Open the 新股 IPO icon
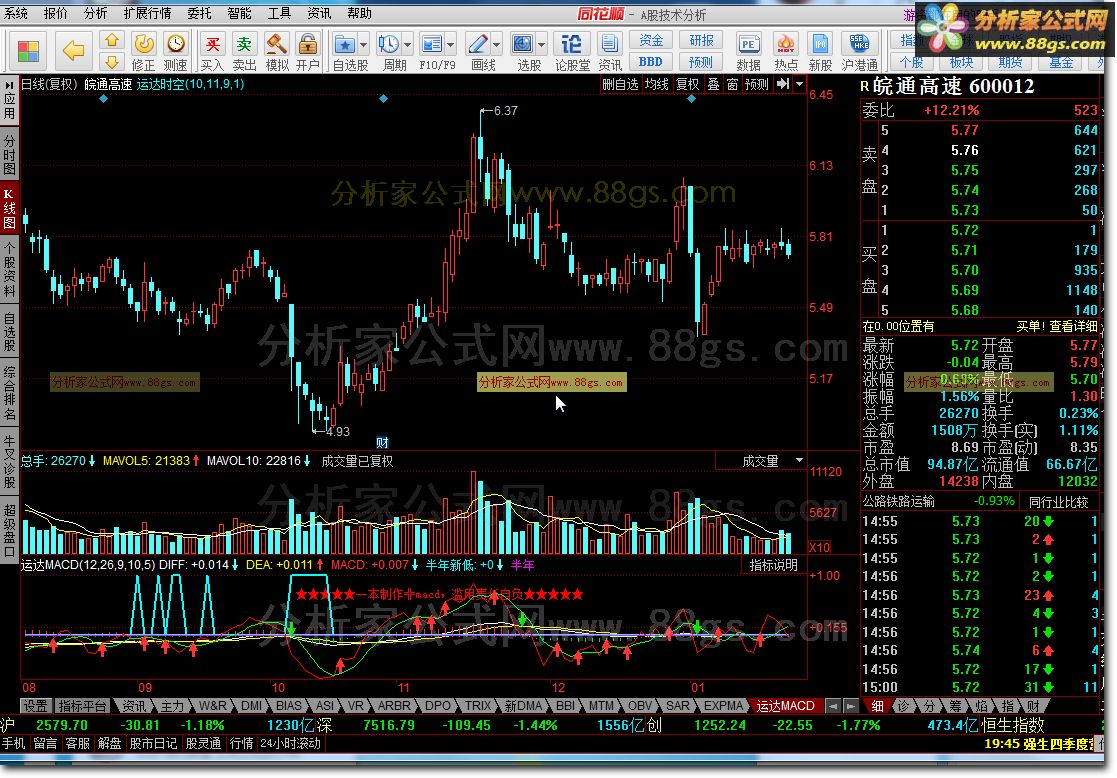The height and width of the screenshot is (778, 1117). (820, 44)
